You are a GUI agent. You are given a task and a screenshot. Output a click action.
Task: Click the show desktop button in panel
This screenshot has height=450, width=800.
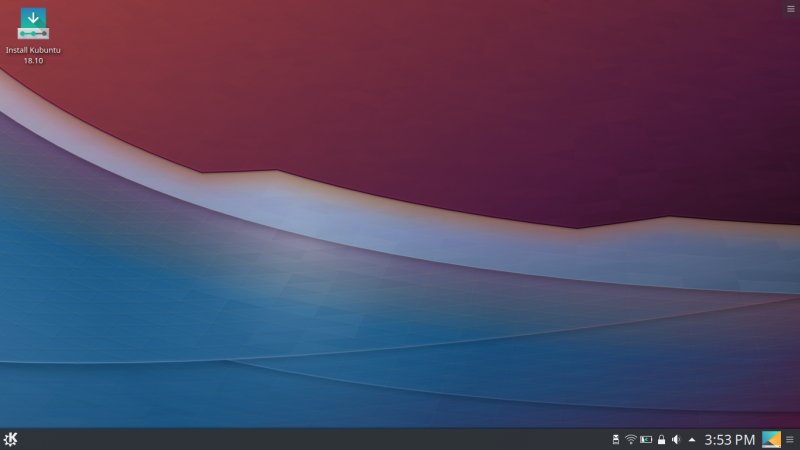pos(771,439)
